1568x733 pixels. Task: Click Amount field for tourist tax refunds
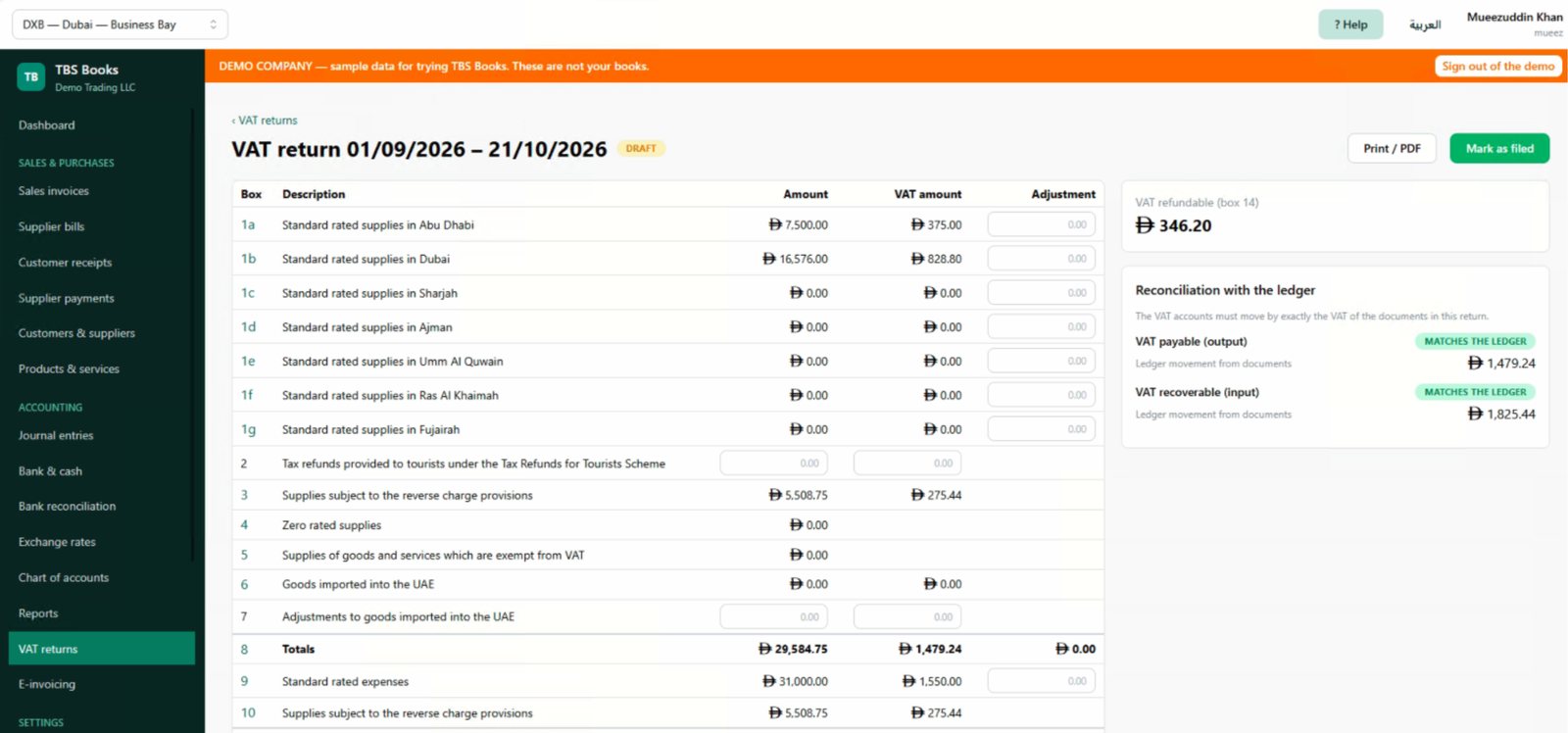[x=774, y=464]
